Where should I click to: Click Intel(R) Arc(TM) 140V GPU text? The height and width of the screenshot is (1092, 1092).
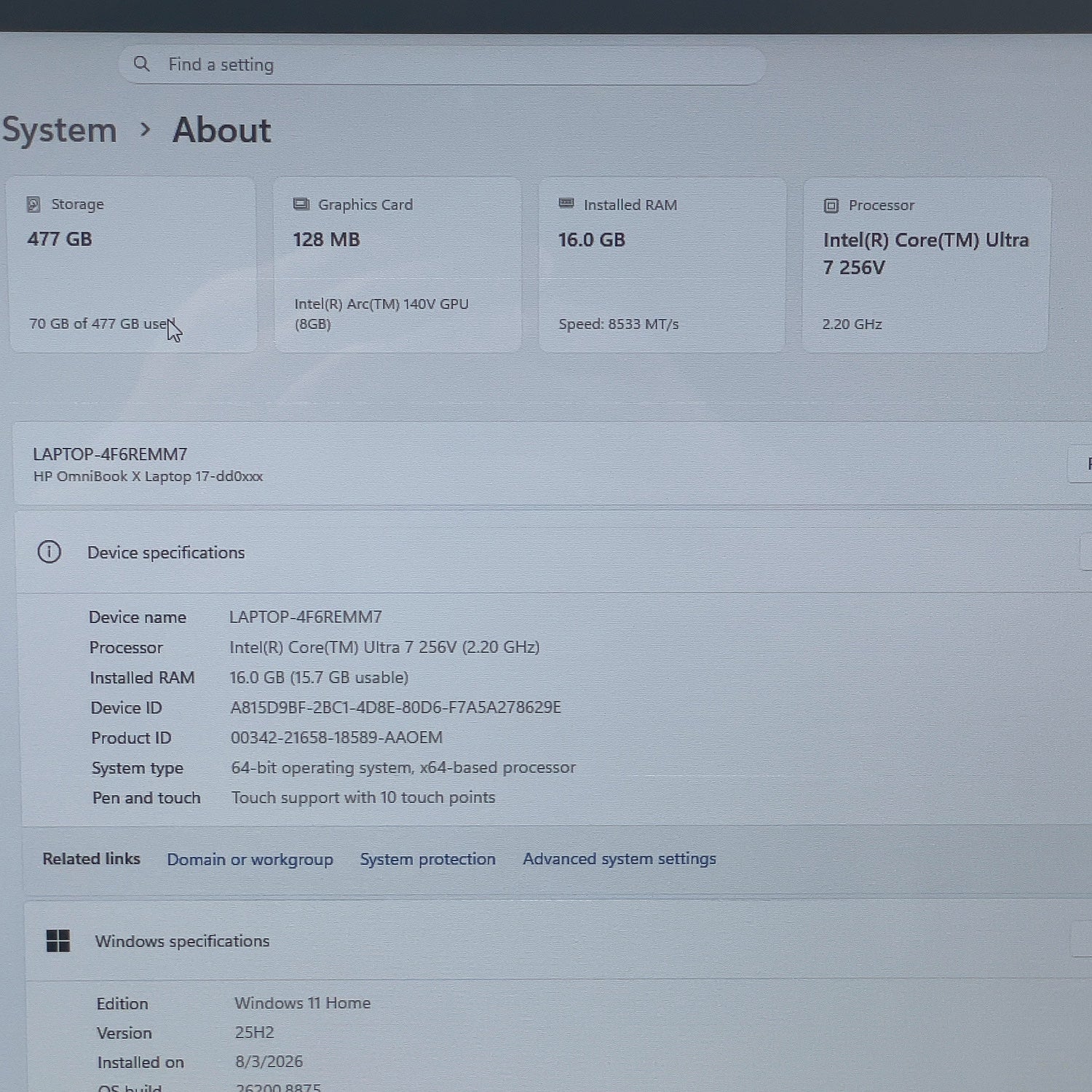click(x=381, y=314)
